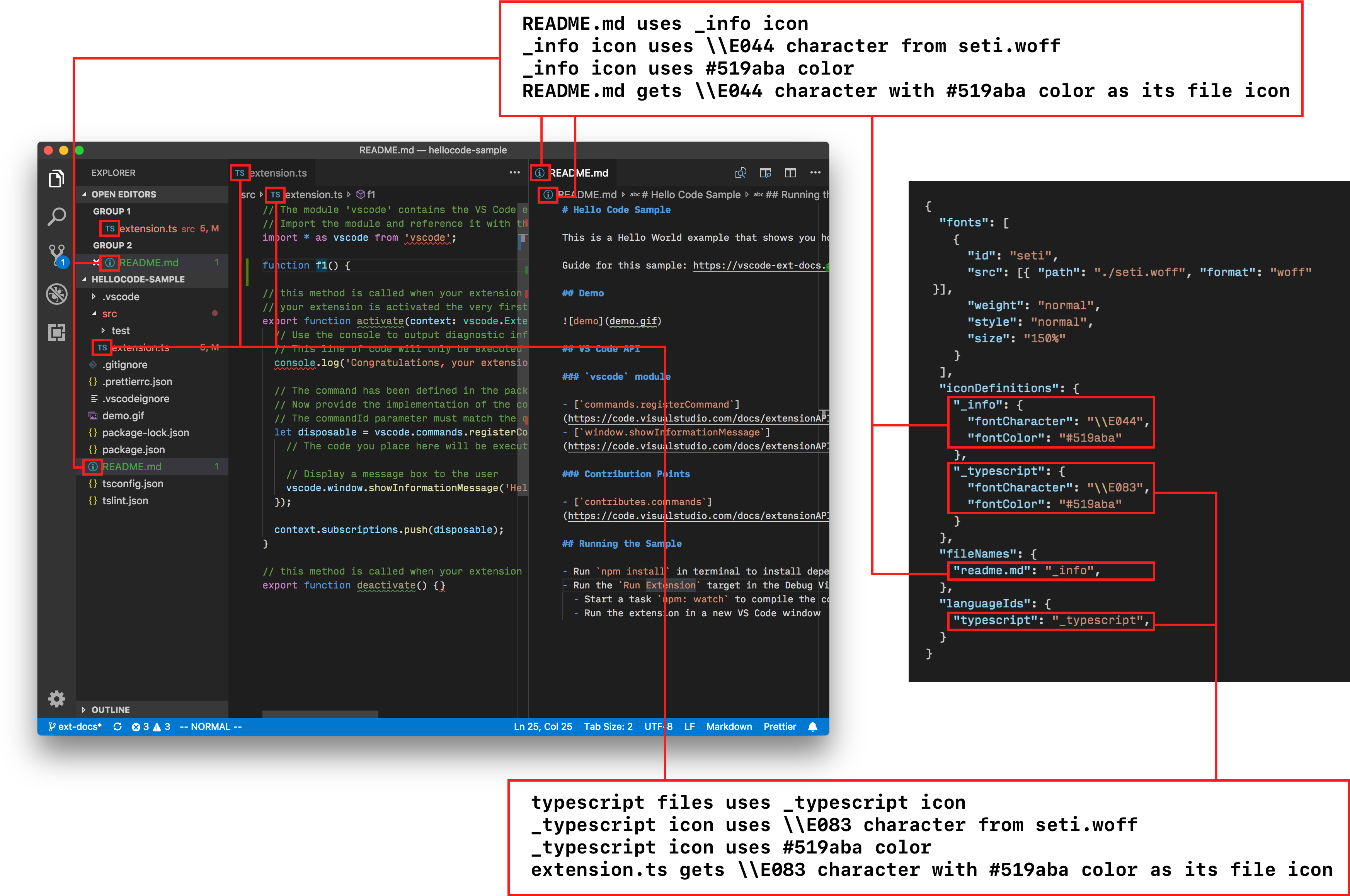Open the tsconfig.json file

(152, 483)
